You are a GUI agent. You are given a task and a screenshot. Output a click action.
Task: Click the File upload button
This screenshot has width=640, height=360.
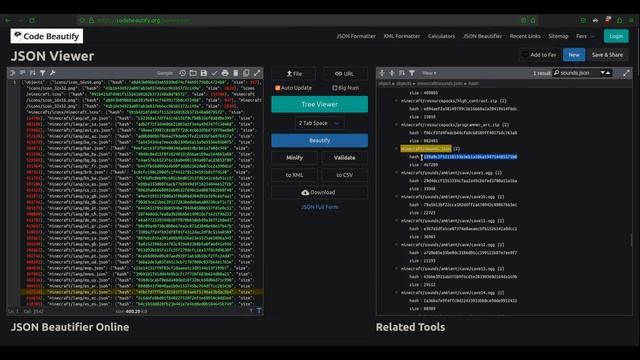point(294,73)
